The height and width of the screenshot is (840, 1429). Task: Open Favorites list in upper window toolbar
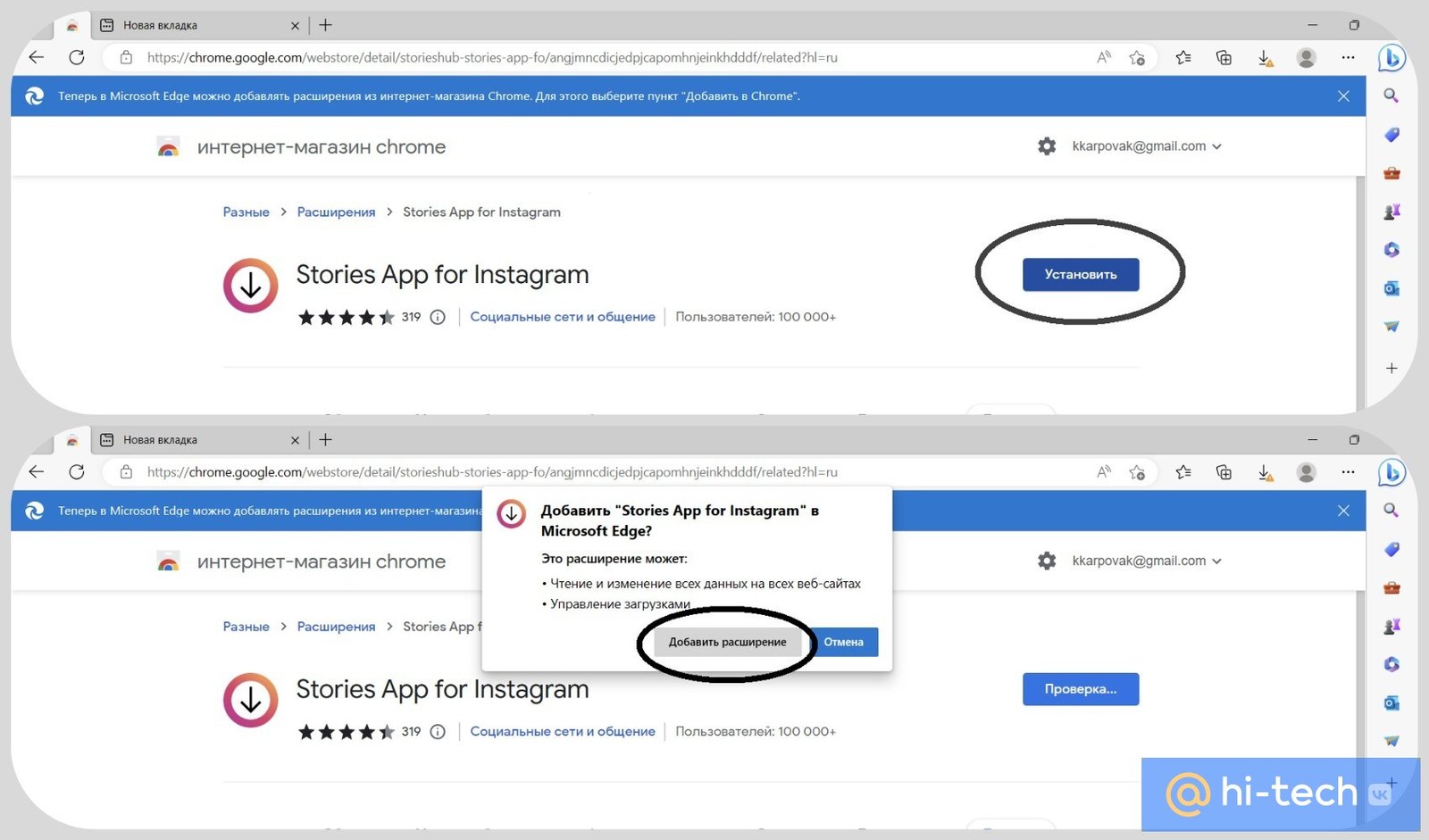[x=1183, y=57]
